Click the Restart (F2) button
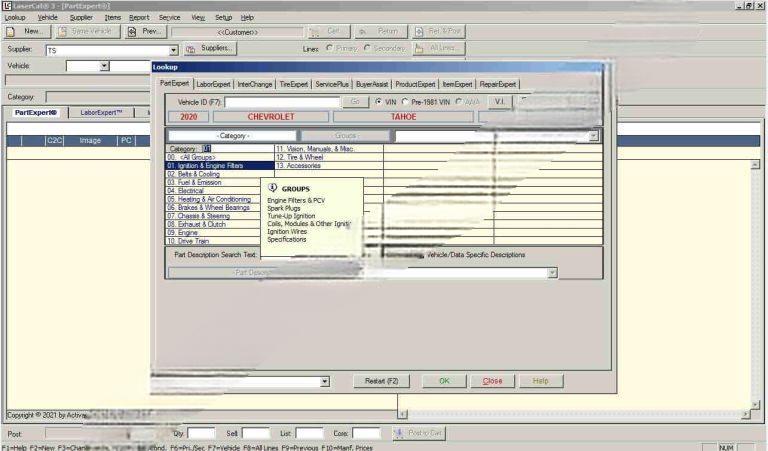The width and height of the screenshot is (768, 451). [x=382, y=381]
